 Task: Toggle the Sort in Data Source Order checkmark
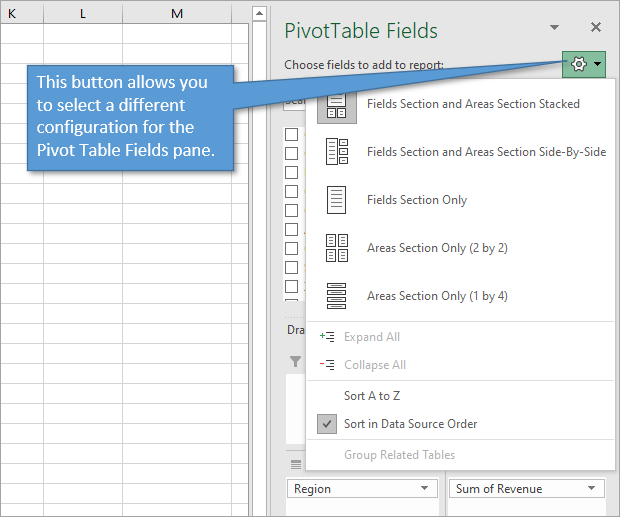point(327,424)
